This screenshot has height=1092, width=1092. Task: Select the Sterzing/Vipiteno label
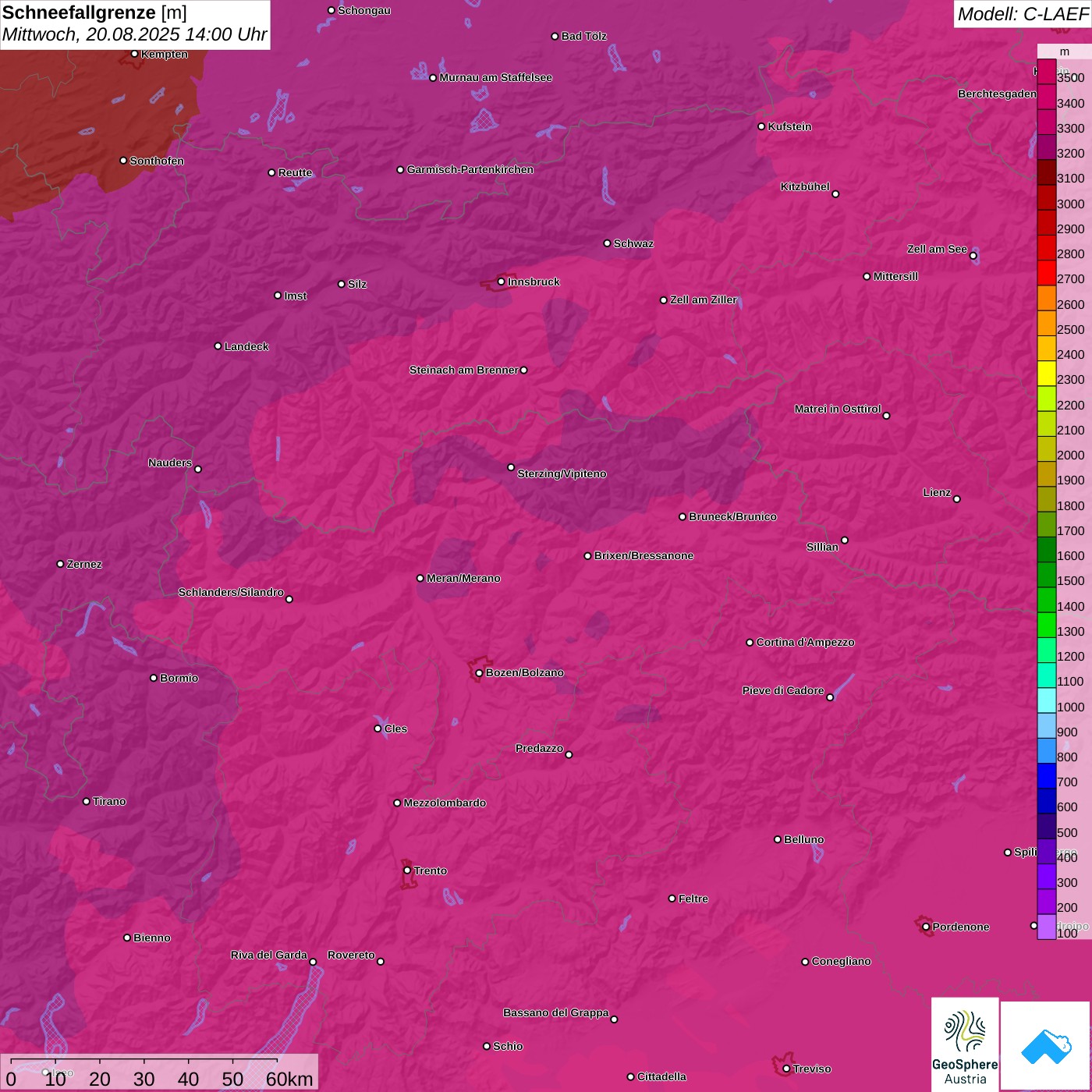(562, 473)
